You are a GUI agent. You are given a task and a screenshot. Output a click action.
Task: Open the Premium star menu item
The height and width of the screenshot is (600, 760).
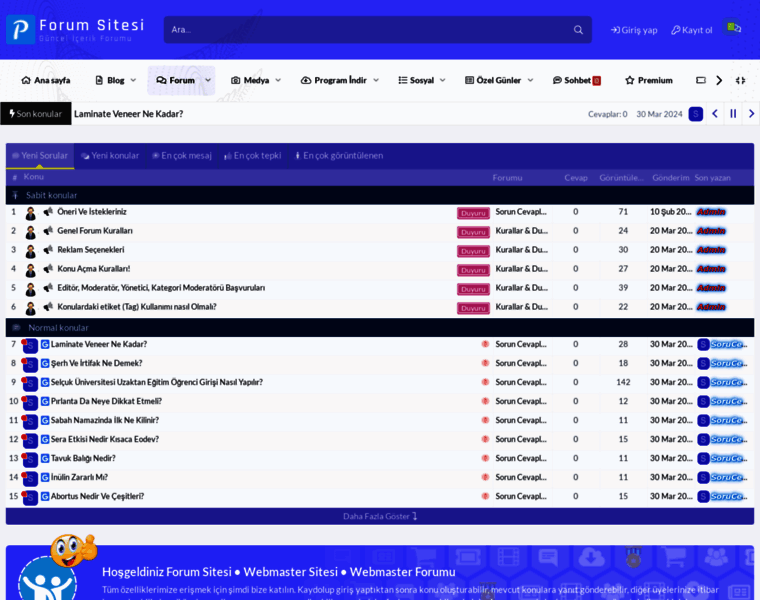648,80
